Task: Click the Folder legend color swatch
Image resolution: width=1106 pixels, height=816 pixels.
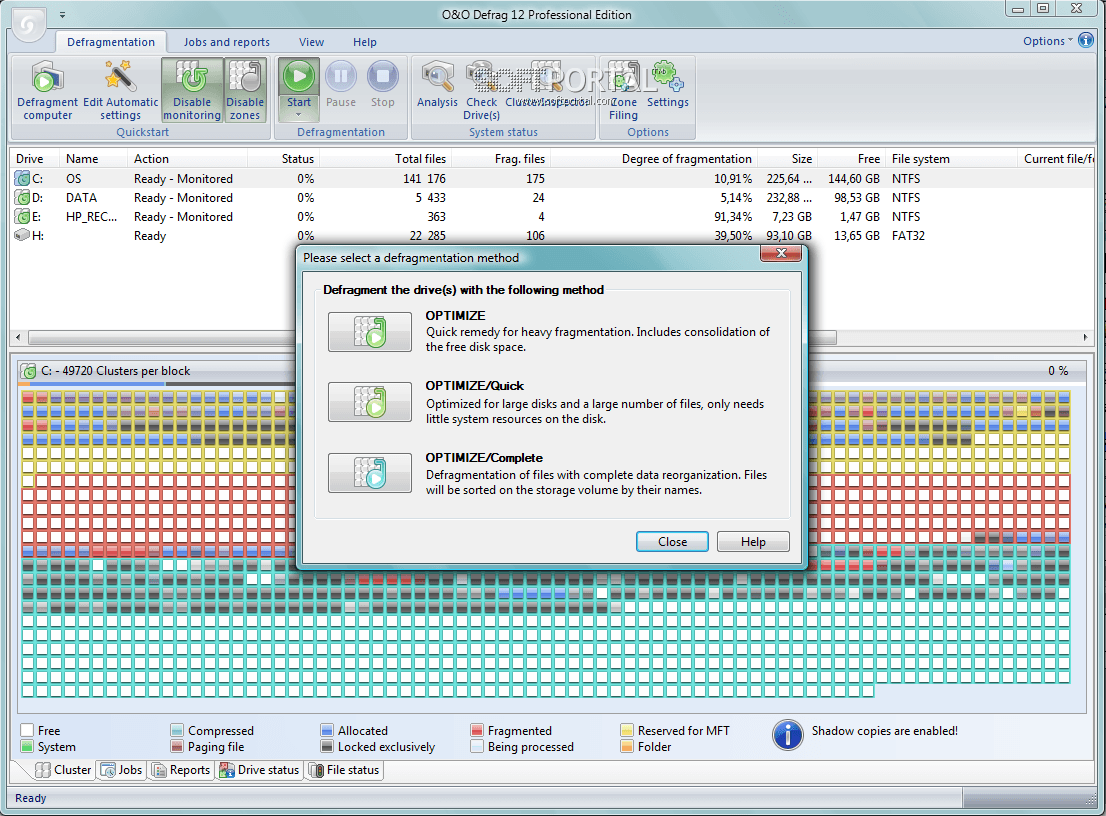Action: click(627, 746)
